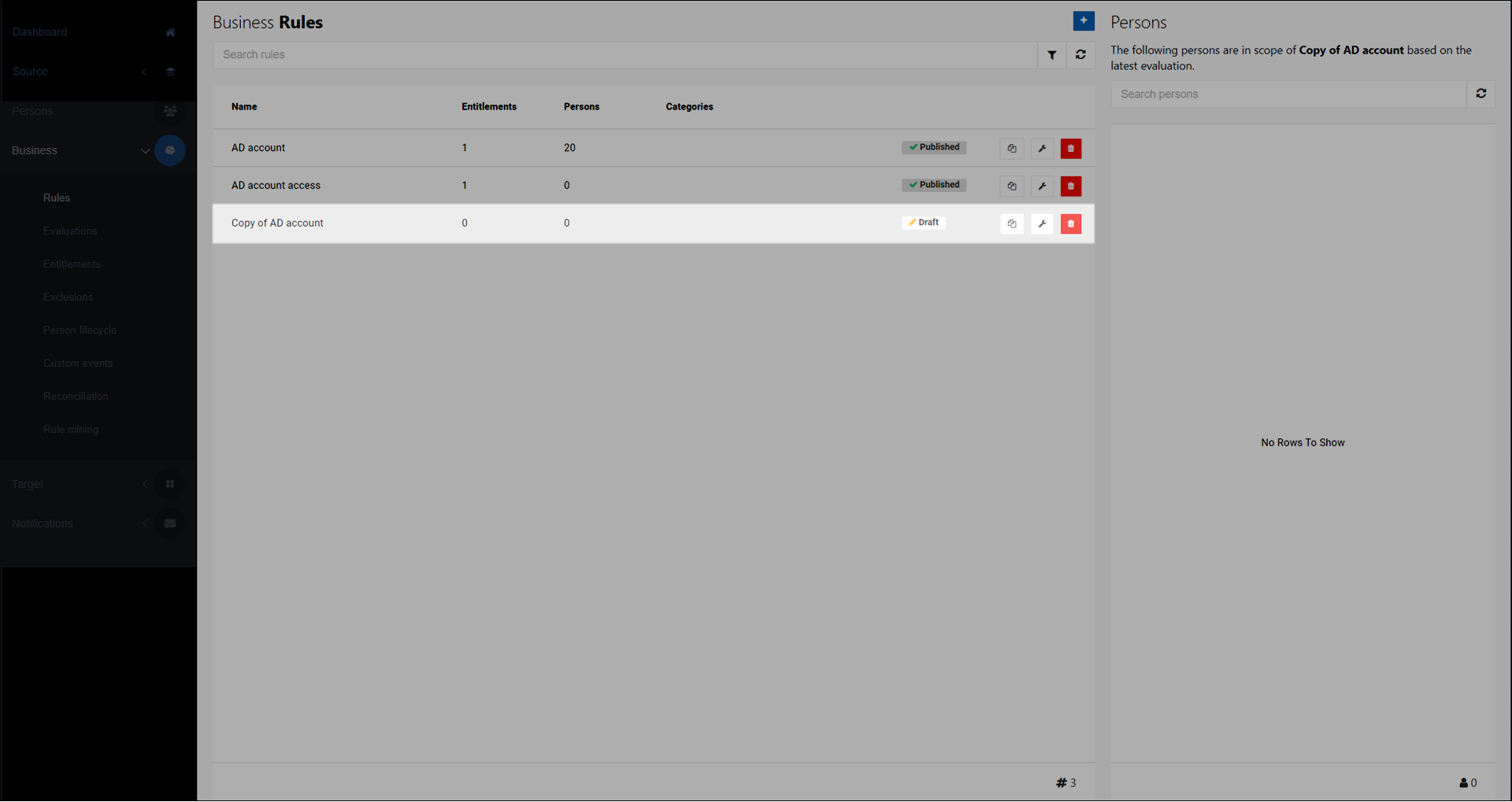Open the Dashboard link
Image resolution: width=1512 pixels, height=802 pixels.
pyautogui.click(x=39, y=32)
